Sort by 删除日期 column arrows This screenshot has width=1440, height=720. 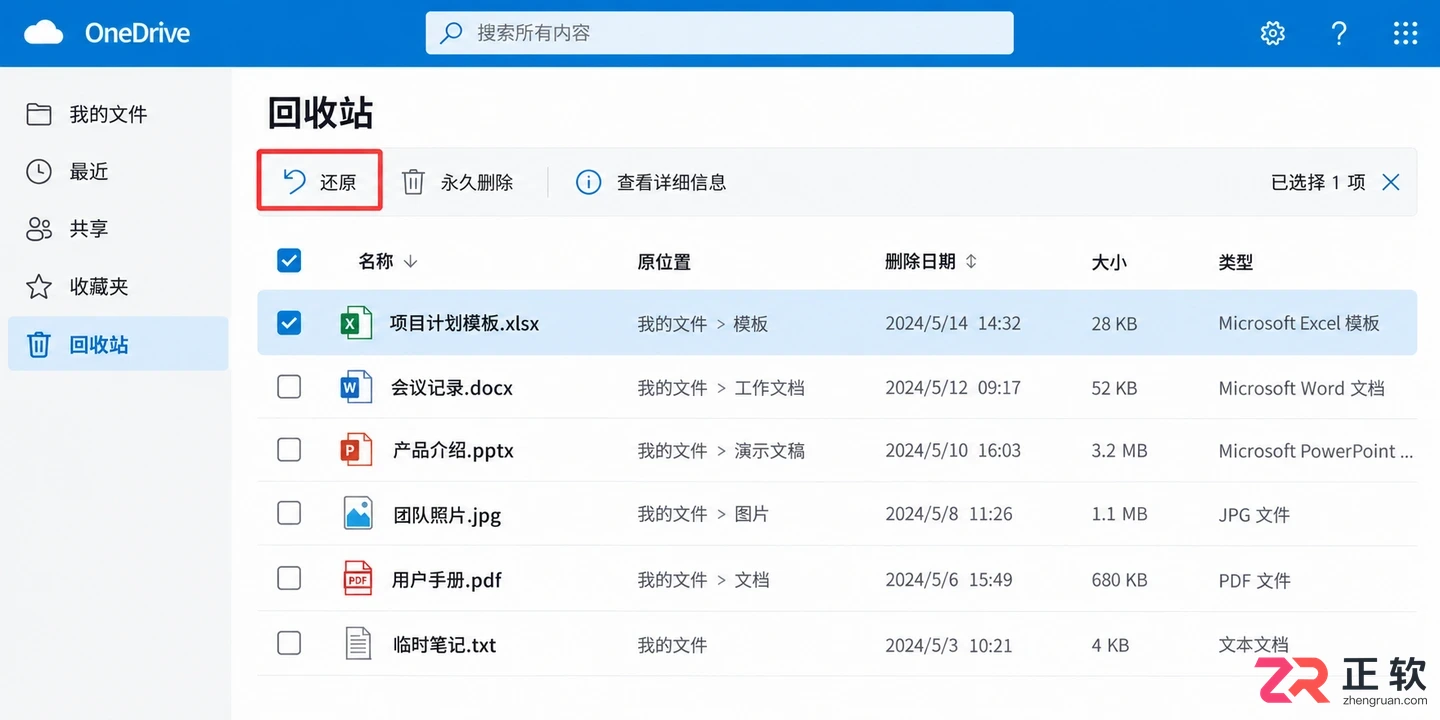coord(971,261)
